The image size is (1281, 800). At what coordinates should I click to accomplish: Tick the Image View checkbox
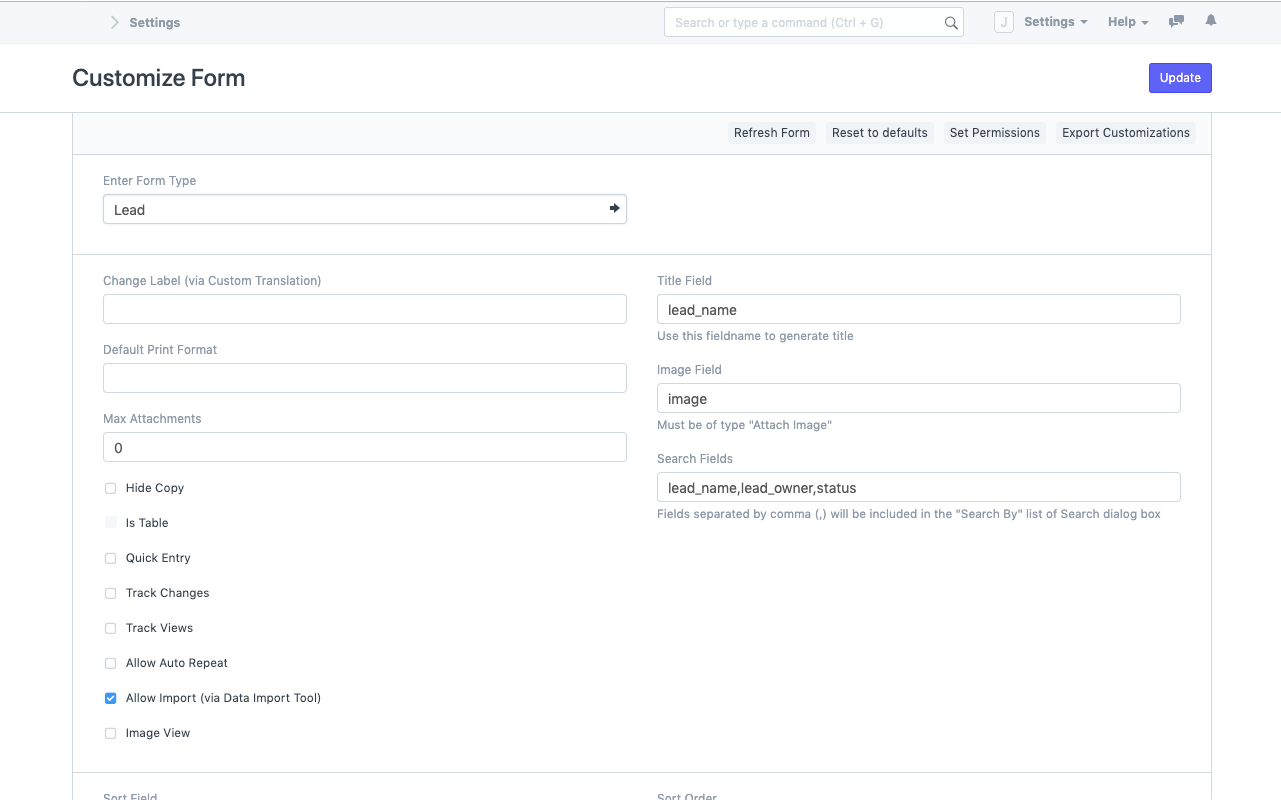(111, 733)
